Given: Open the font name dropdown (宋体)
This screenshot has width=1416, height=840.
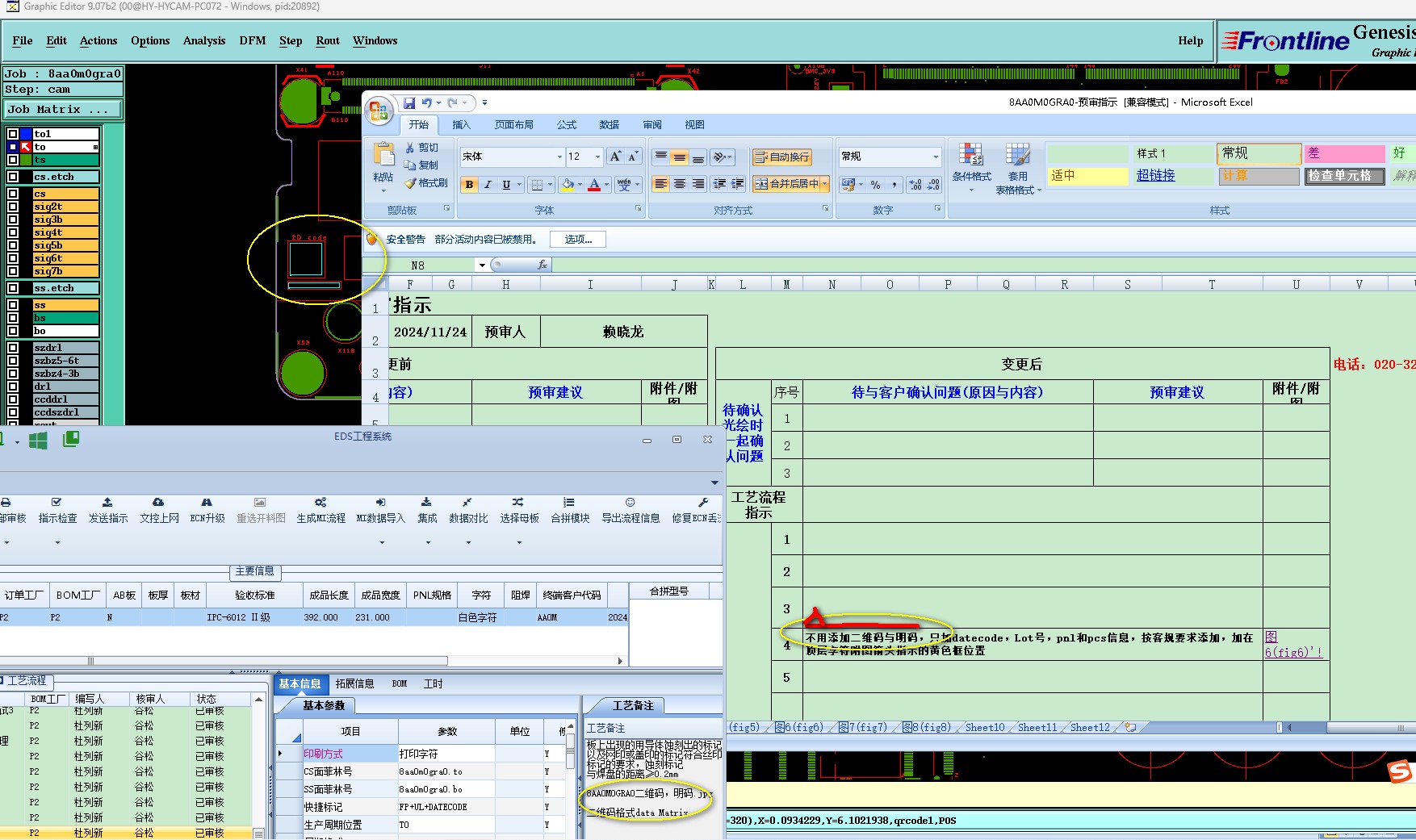Looking at the screenshot, I should [x=559, y=157].
